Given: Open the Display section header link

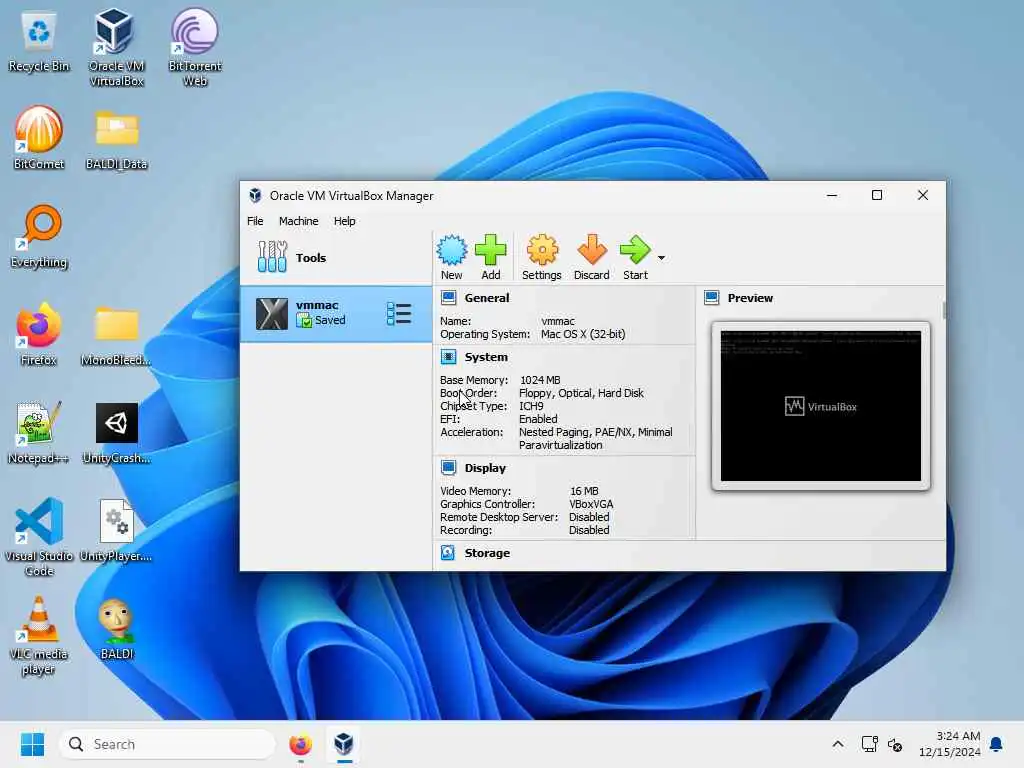Looking at the screenshot, I should pyautogui.click(x=485, y=468).
